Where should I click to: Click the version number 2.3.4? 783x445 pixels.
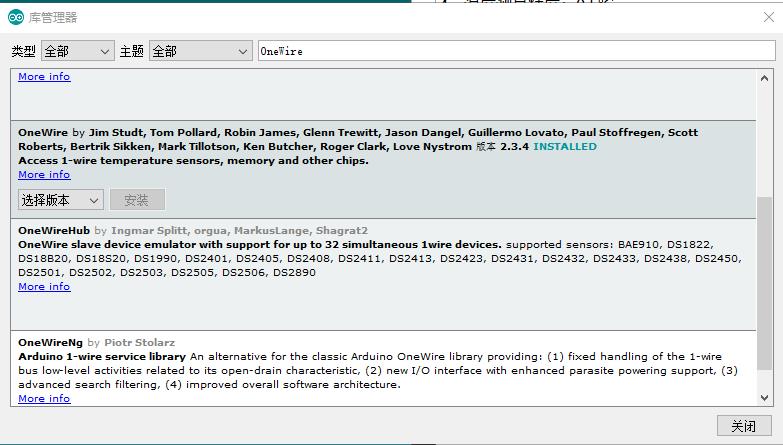(x=514, y=146)
